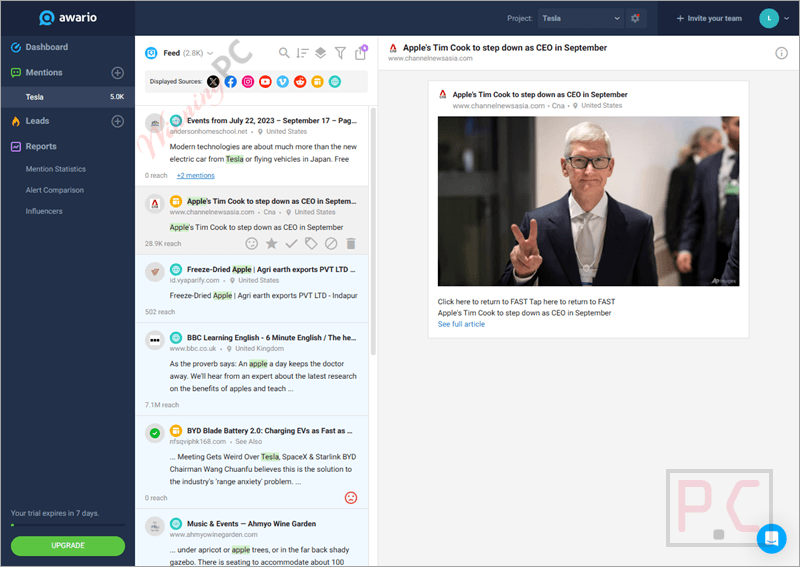Viewport: 800px width, 567px height.
Task: Click the export share icon
Action: coord(361,52)
